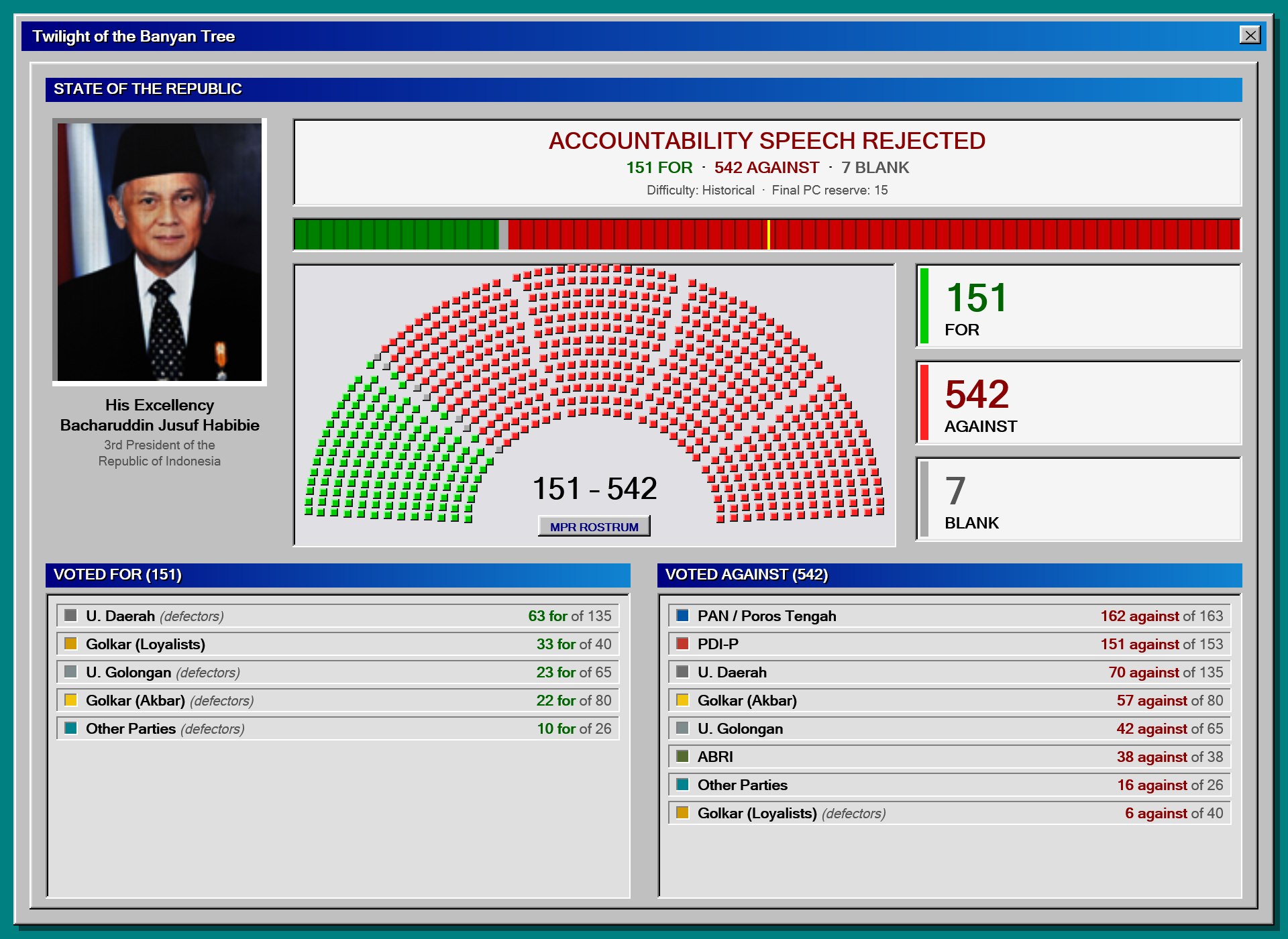Viewport: 1288px width, 939px height.
Task: Click the yellow majority marker on vote bar
Action: coord(768,235)
